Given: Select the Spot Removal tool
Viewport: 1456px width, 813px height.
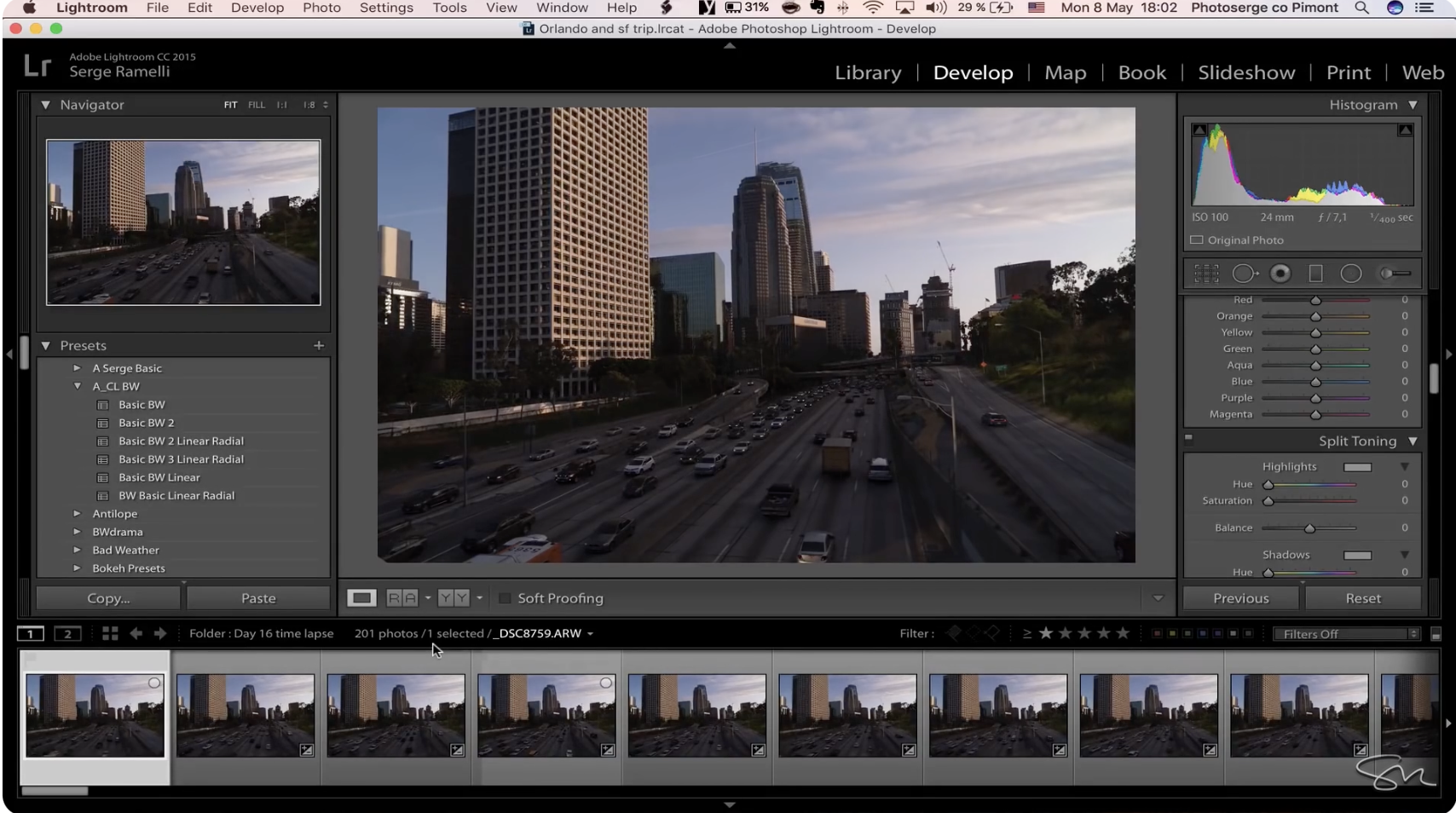Looking at the screenshot, I should click(1244, 274).
